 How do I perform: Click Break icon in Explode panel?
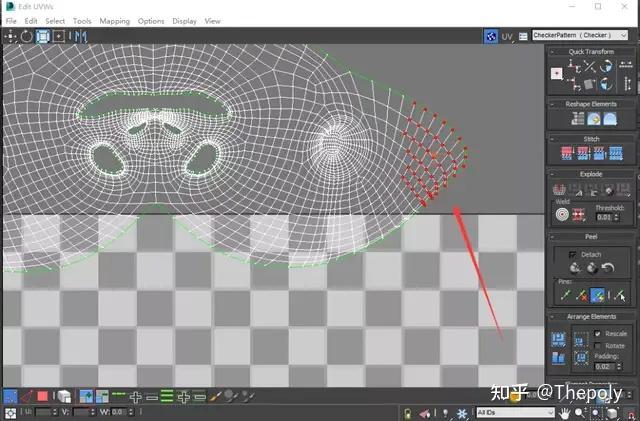click(559, 189)
